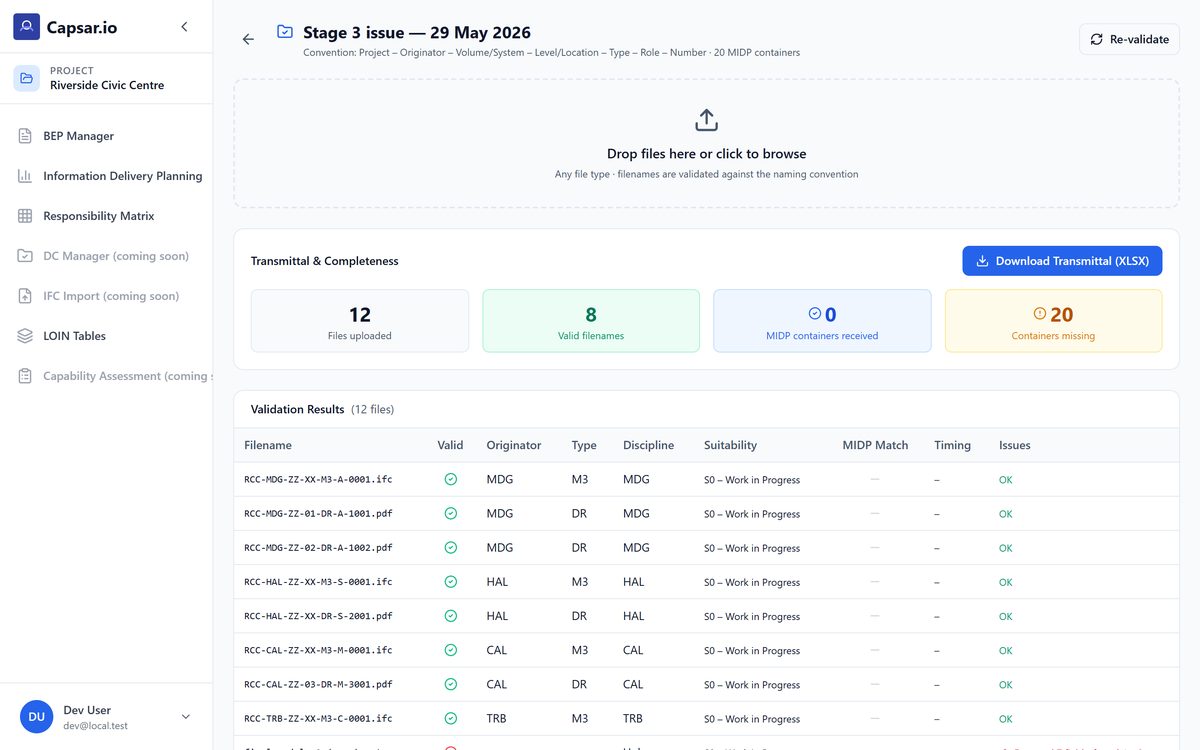
Task: Click the Valid filenames card
Action: (x=591, y=321)
